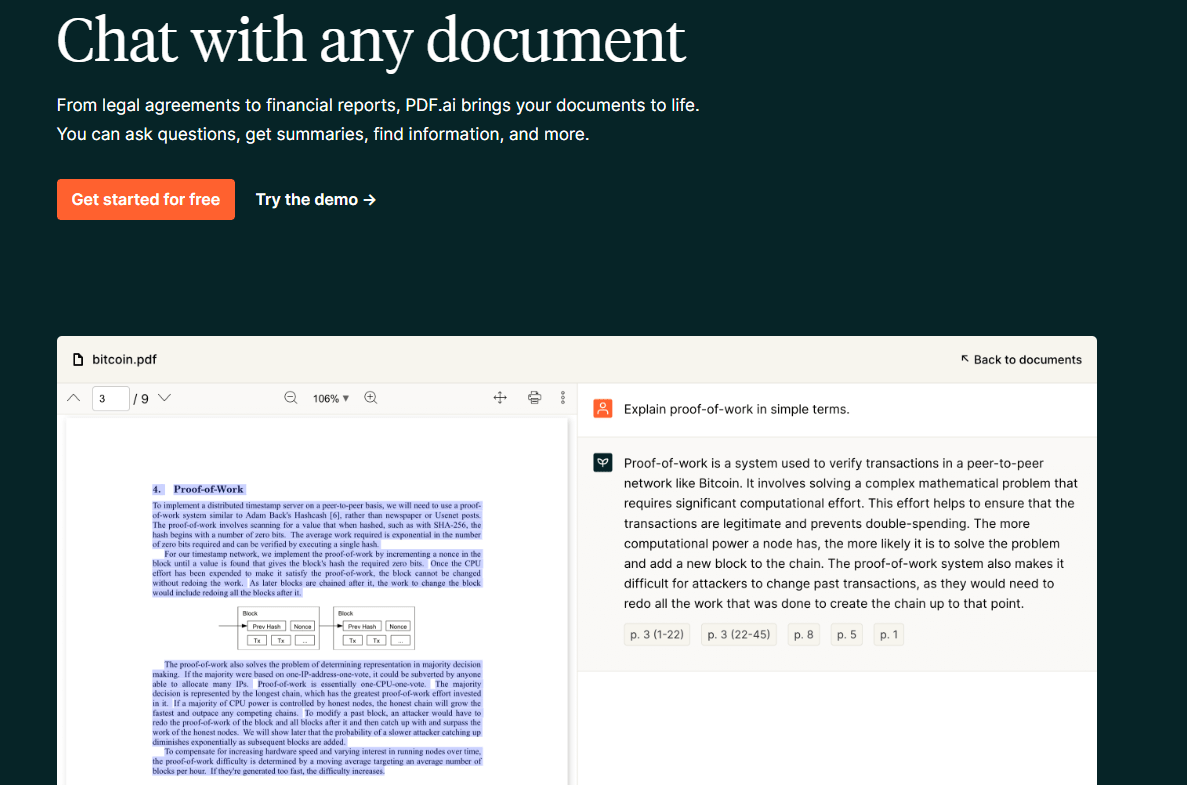This screenshot has width=1187, height=785.
Task: Zoom out with the minus magnifier icon
Action: click(291, 397)
